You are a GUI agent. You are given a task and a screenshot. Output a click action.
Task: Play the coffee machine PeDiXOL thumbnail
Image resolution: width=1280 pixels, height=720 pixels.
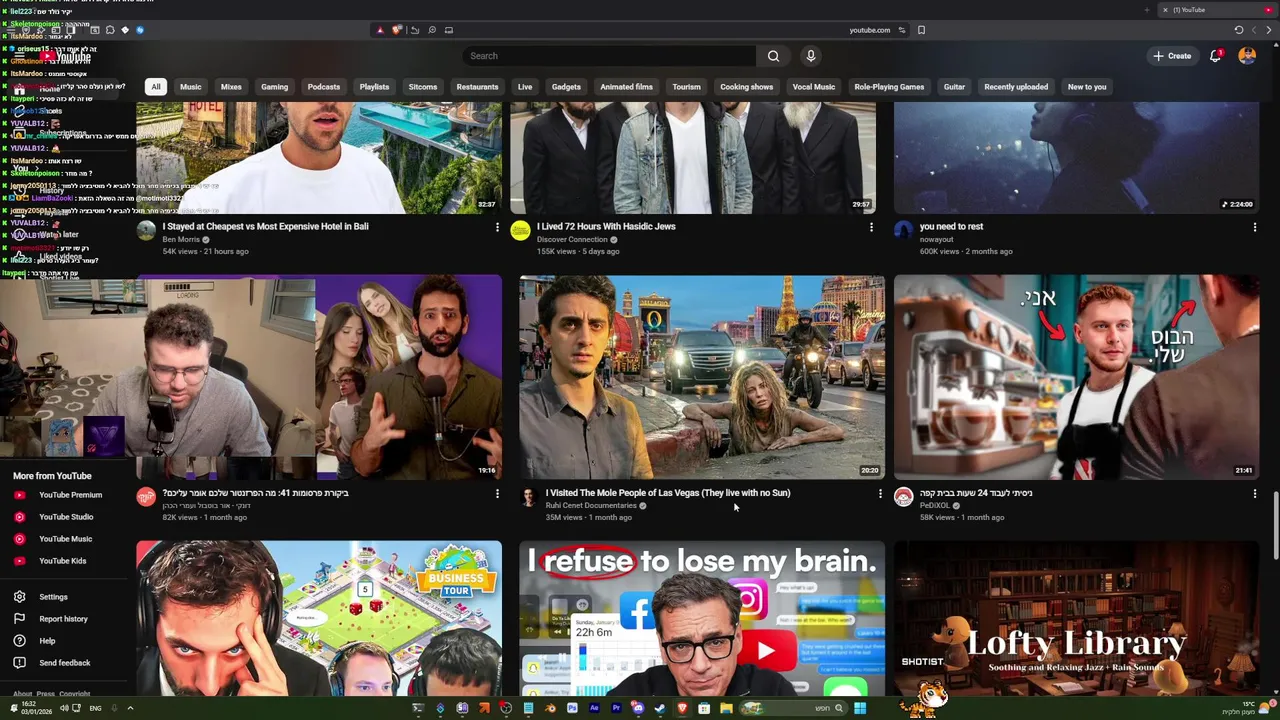pos(1077,377)
